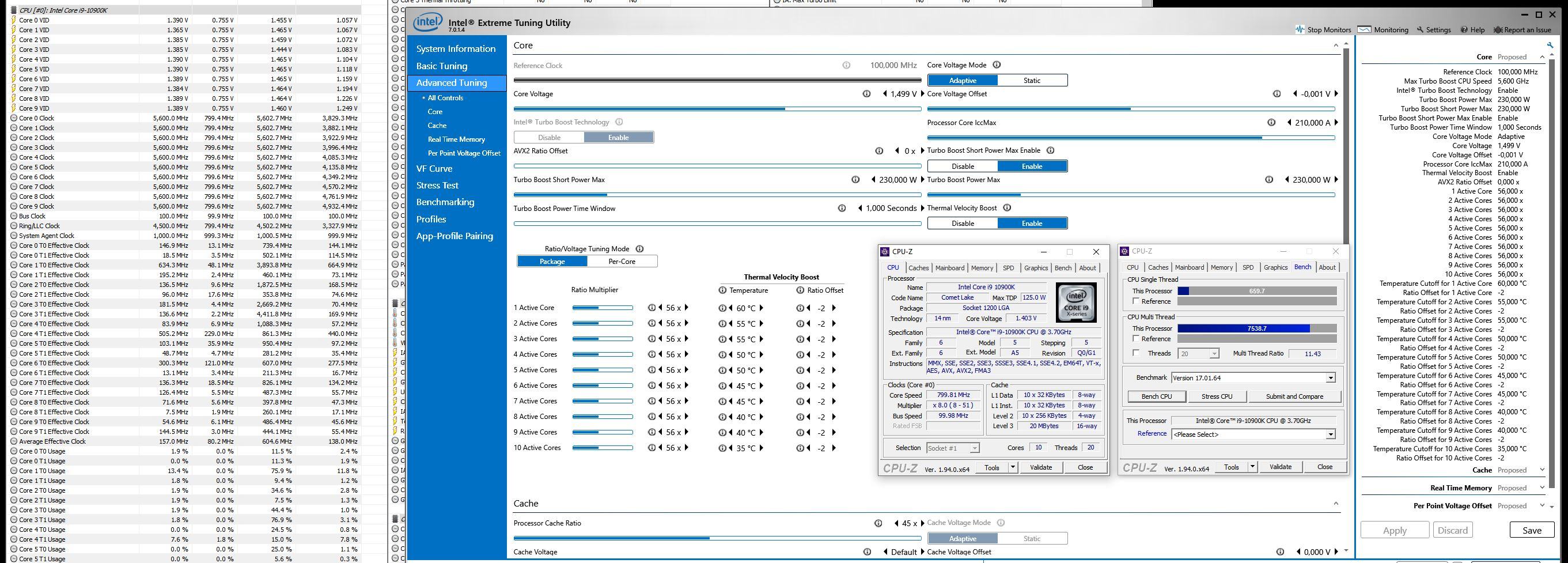Click info icon for Ratio/Voltage Tuning Mode
The width and height of the screenshot is (1568, 563).
(639, 249)
